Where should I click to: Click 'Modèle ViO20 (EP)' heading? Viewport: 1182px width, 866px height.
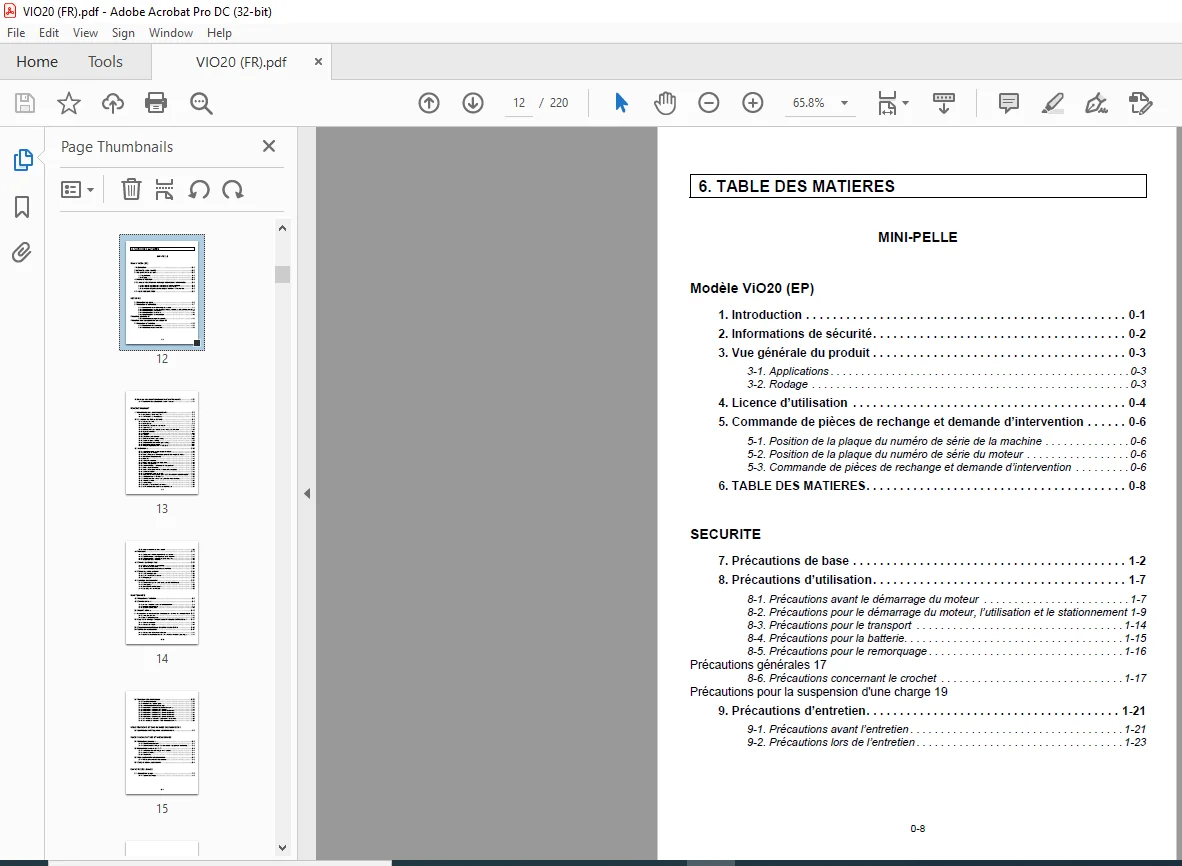752,288
